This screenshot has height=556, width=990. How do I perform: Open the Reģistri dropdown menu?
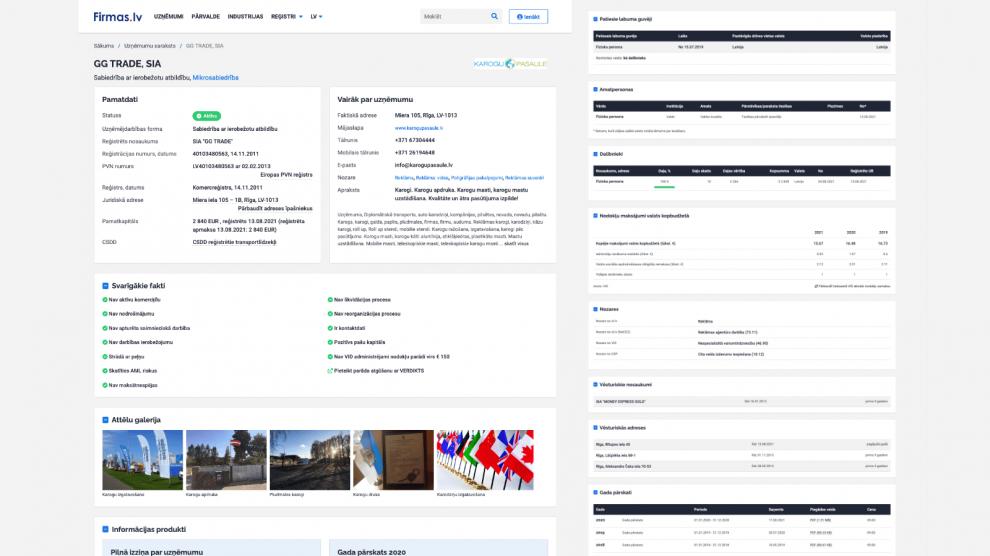tap(286, 17)
